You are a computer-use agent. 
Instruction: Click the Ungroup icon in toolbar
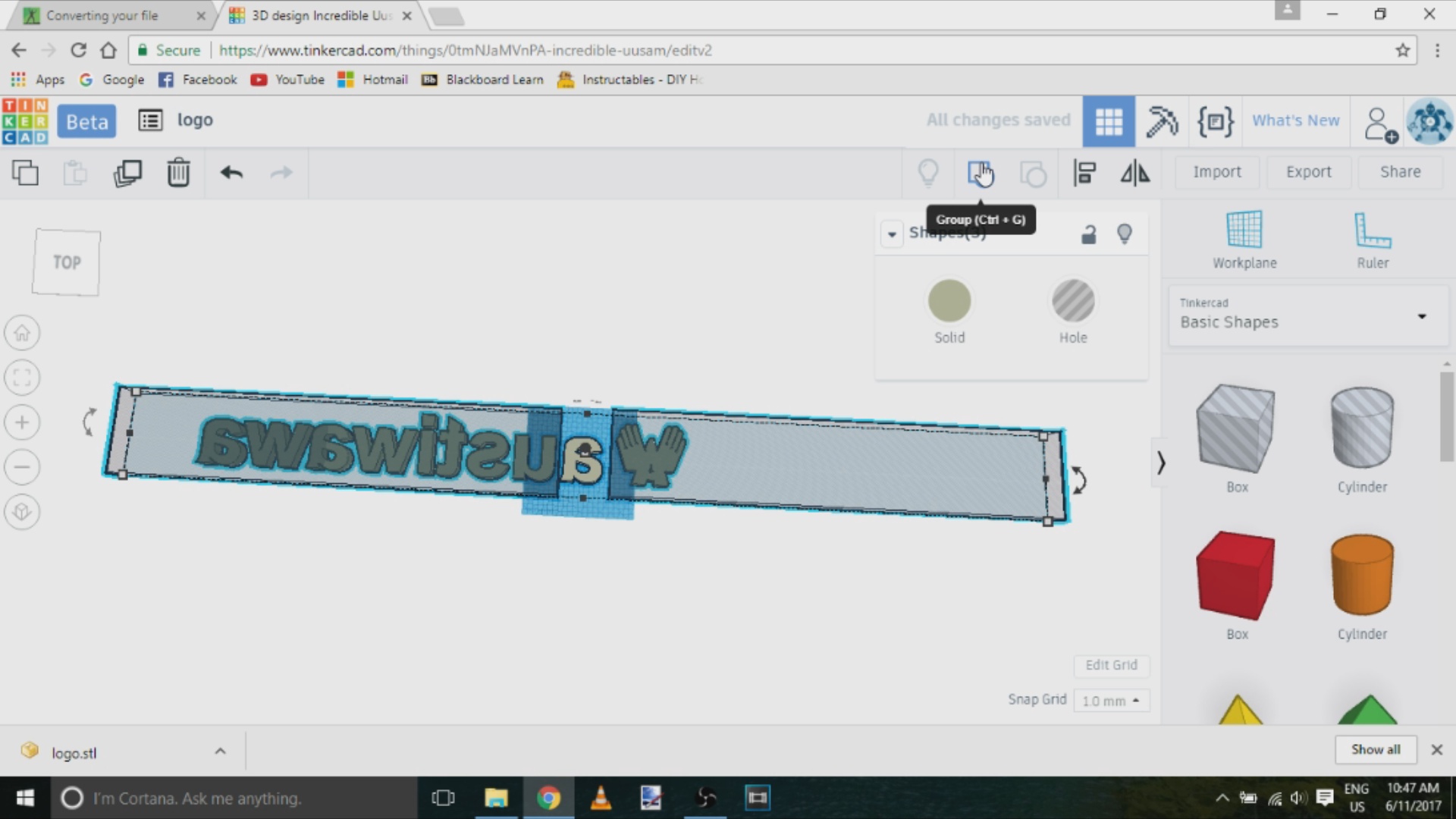coord(1033,173)
